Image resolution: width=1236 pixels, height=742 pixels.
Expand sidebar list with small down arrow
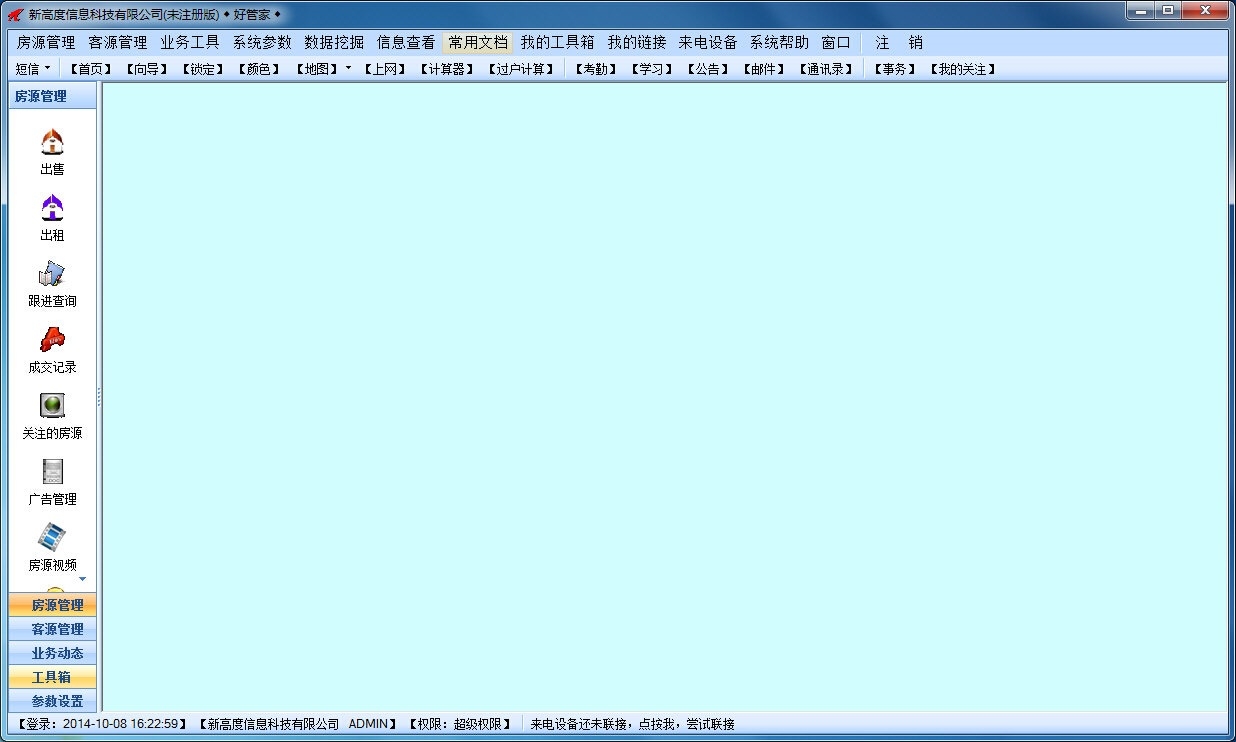click(83, 579)
